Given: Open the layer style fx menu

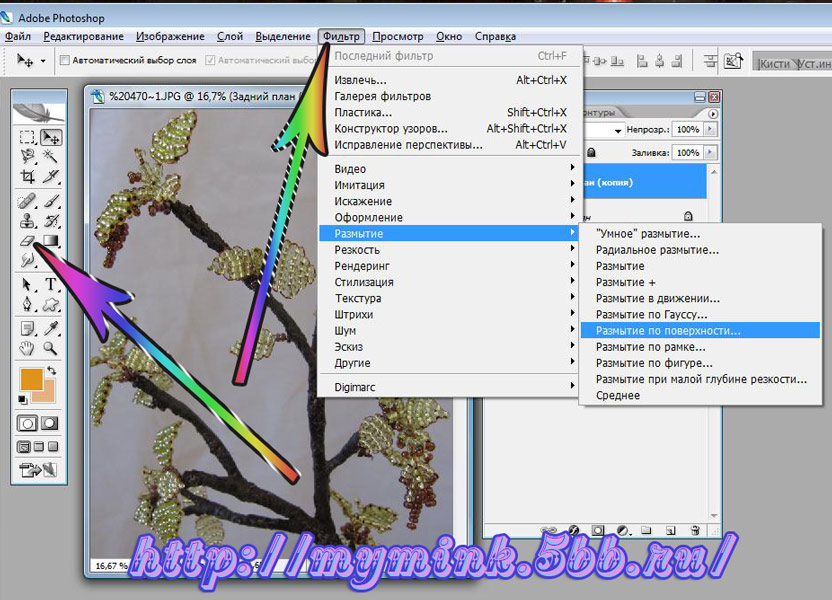Looking at the screenshot, I should [574, 530].
